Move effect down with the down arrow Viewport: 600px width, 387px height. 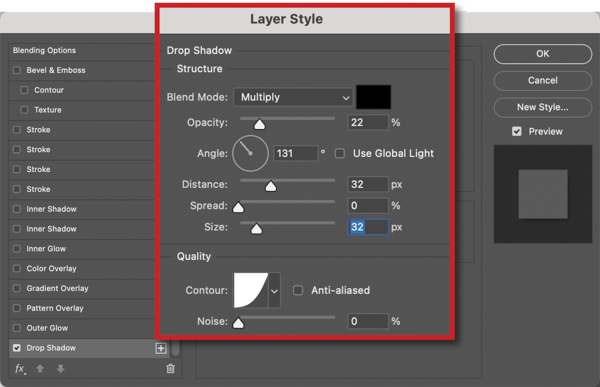coord(60,369)
